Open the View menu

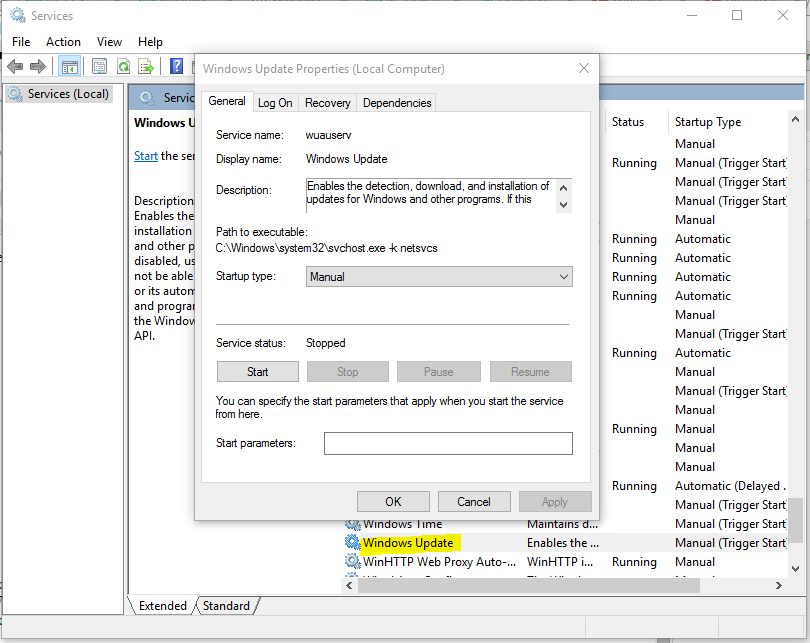[x=109, y=42]
